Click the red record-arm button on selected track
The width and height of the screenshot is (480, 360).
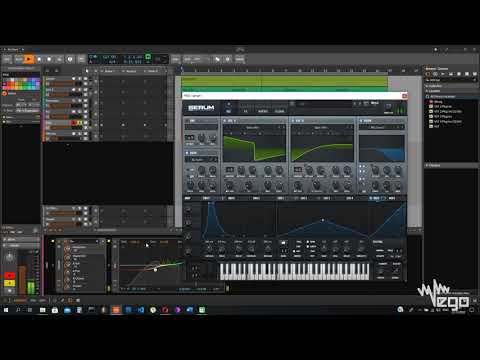(x=74, y=123)
